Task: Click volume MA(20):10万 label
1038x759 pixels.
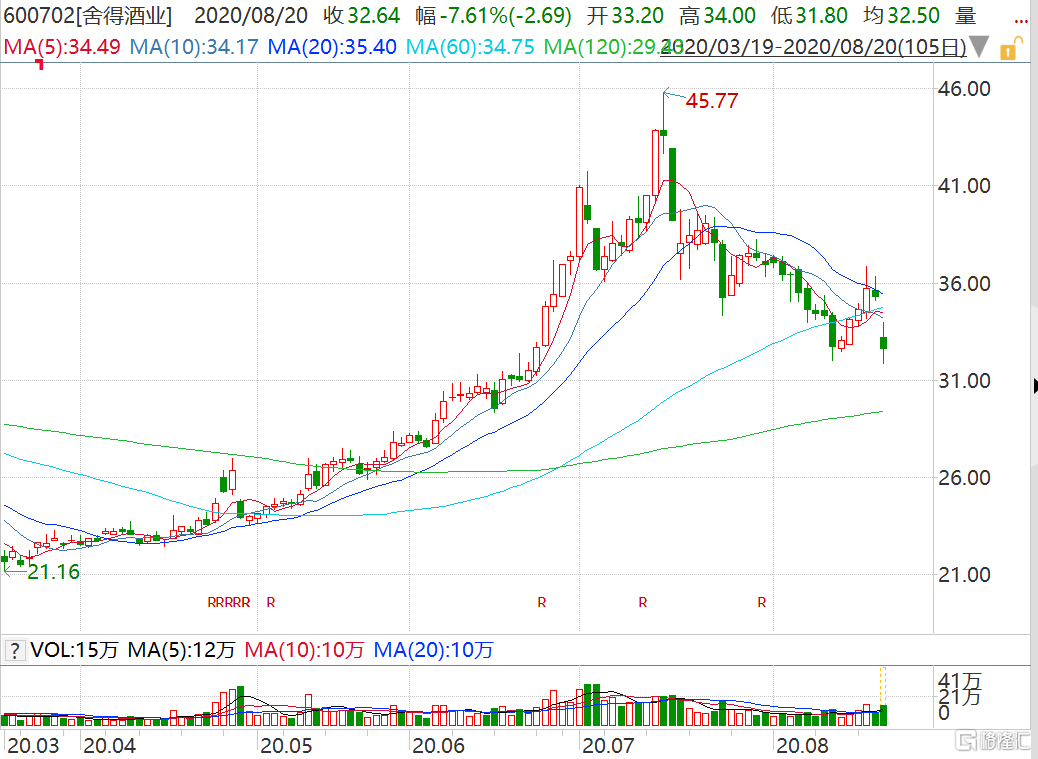Action: (x=434, y=650)
